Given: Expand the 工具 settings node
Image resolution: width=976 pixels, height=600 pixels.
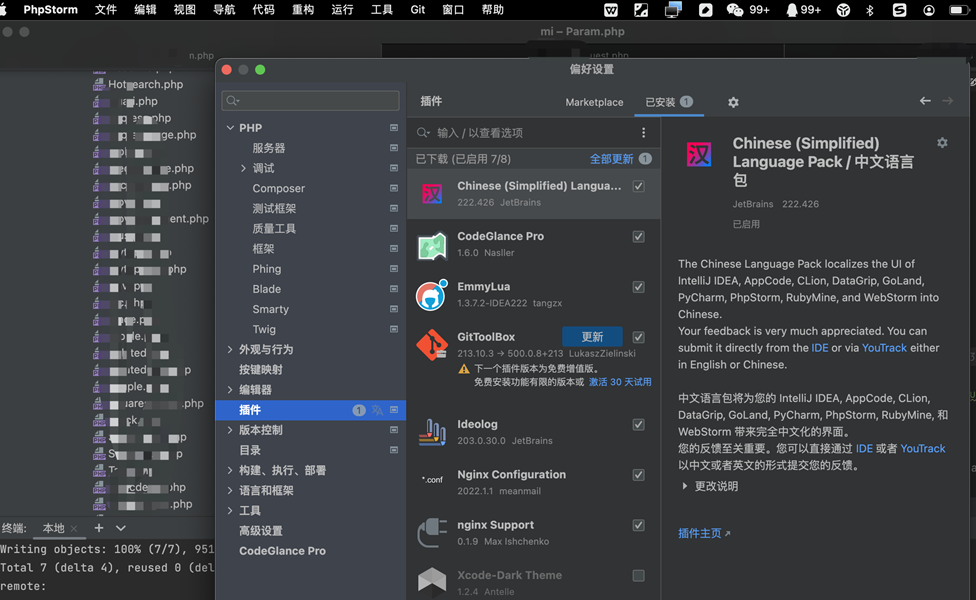Looking at the screenshot, I should point(230,510).
